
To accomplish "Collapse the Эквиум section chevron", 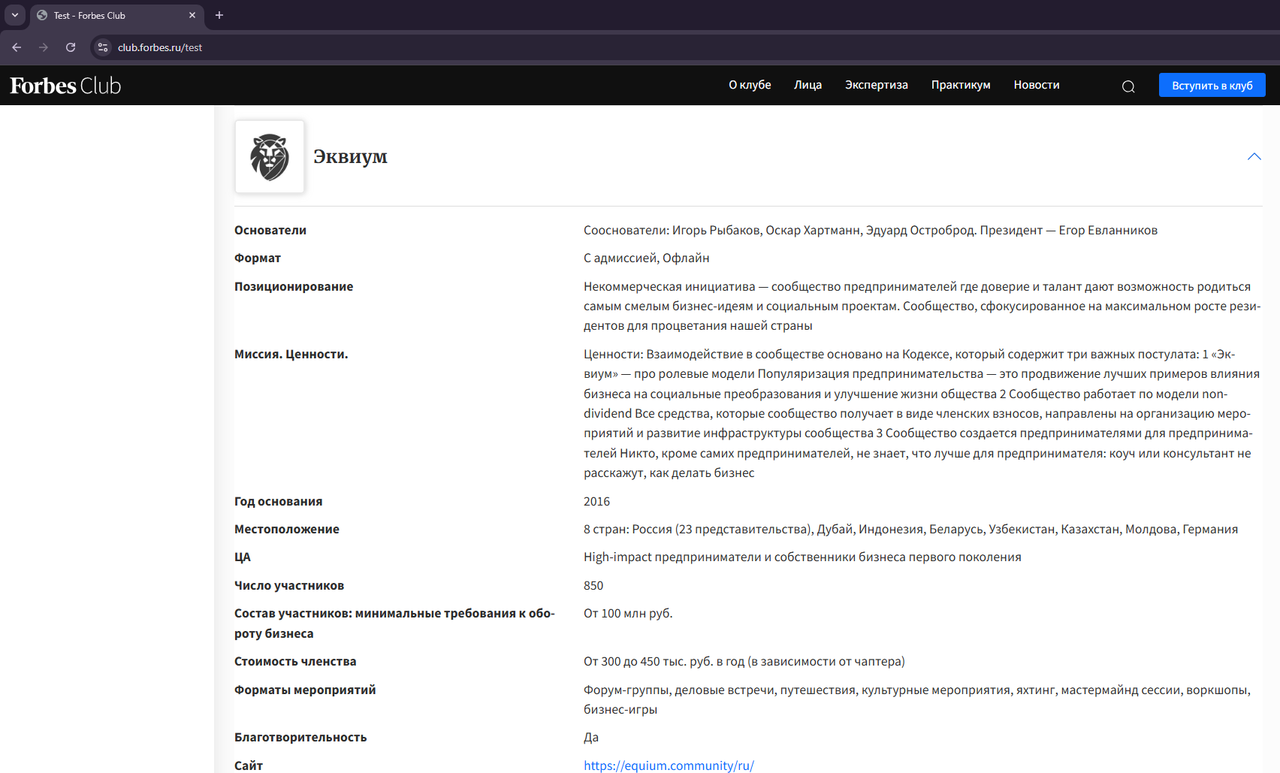I will pos(1254,157).
